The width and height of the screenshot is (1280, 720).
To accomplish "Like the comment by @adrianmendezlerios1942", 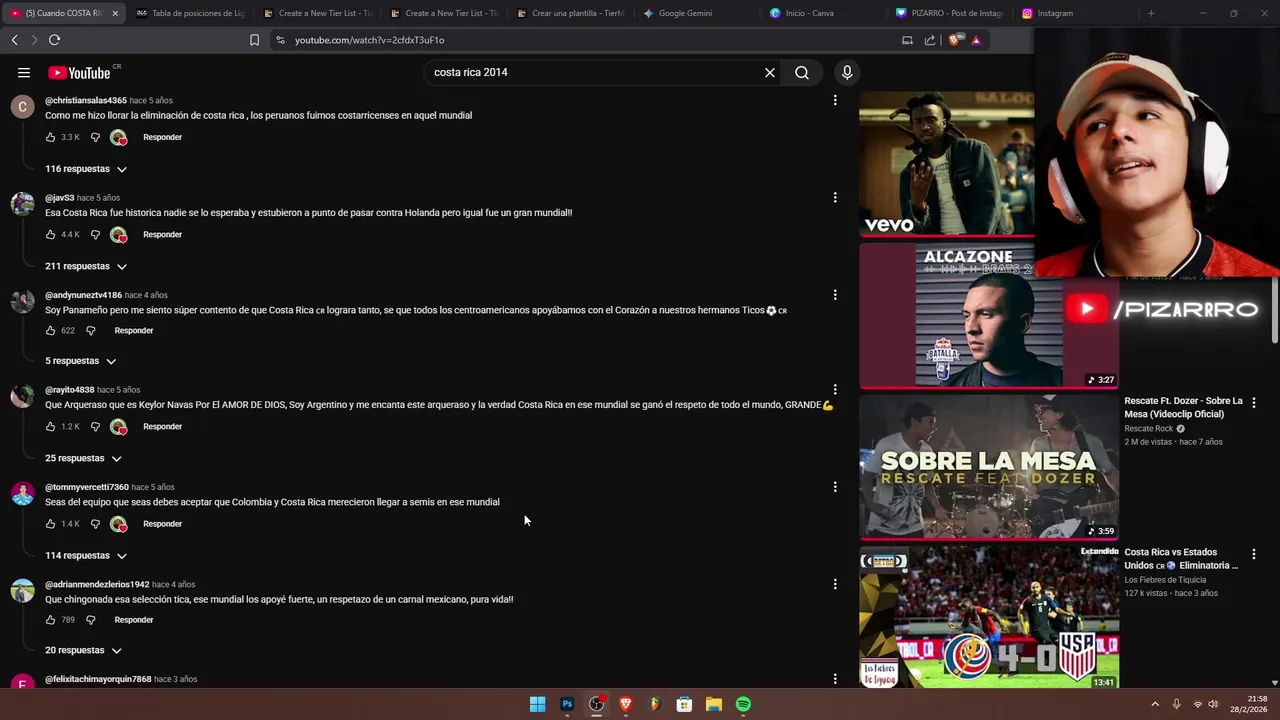I will point(50,620).
